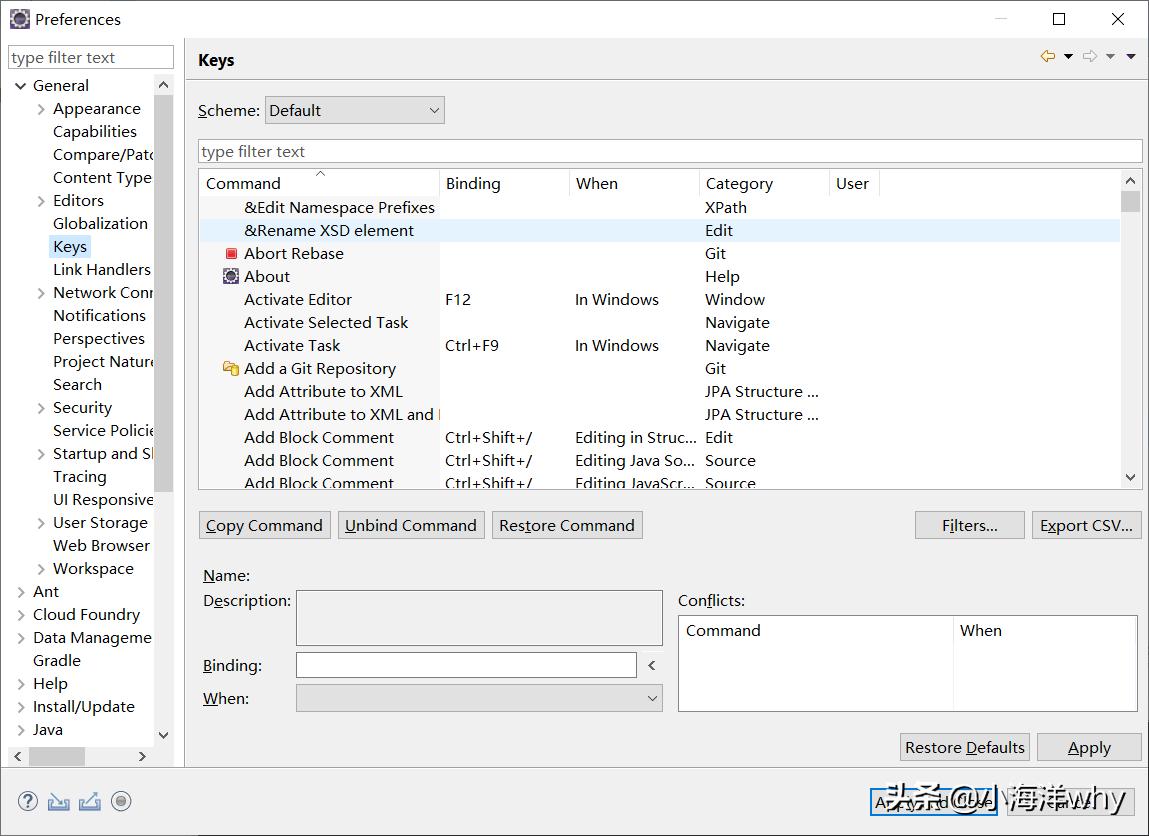Click the help question mark icon

(x=28, y=801)
